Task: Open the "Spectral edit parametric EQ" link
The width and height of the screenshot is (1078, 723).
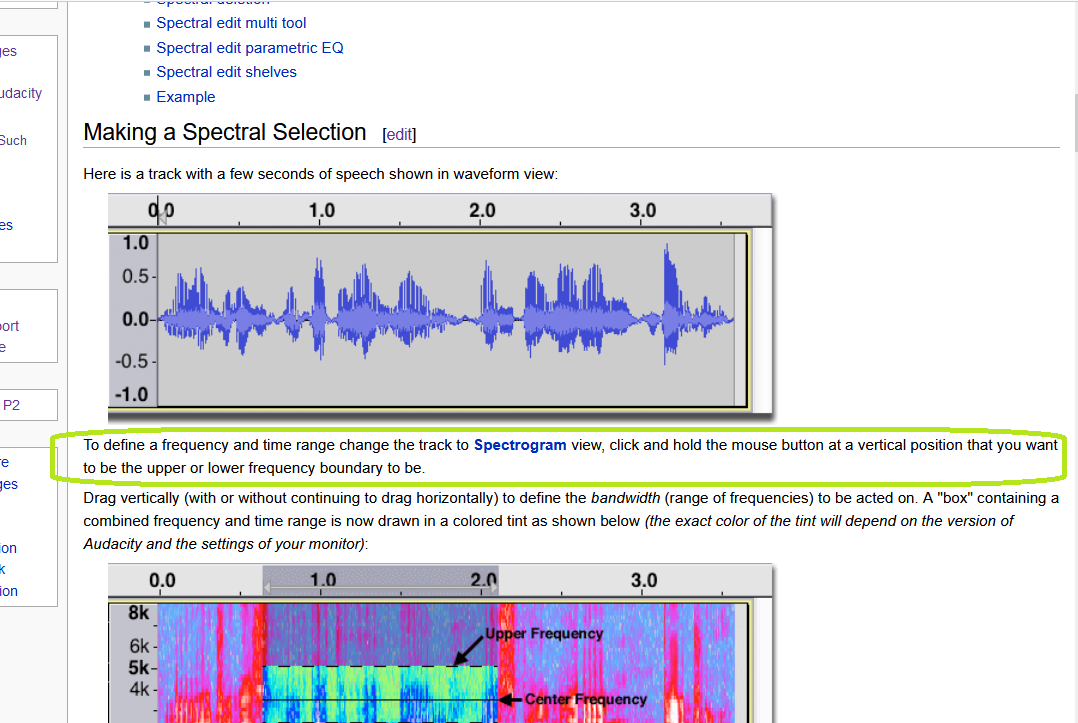Action: [250, 47]
